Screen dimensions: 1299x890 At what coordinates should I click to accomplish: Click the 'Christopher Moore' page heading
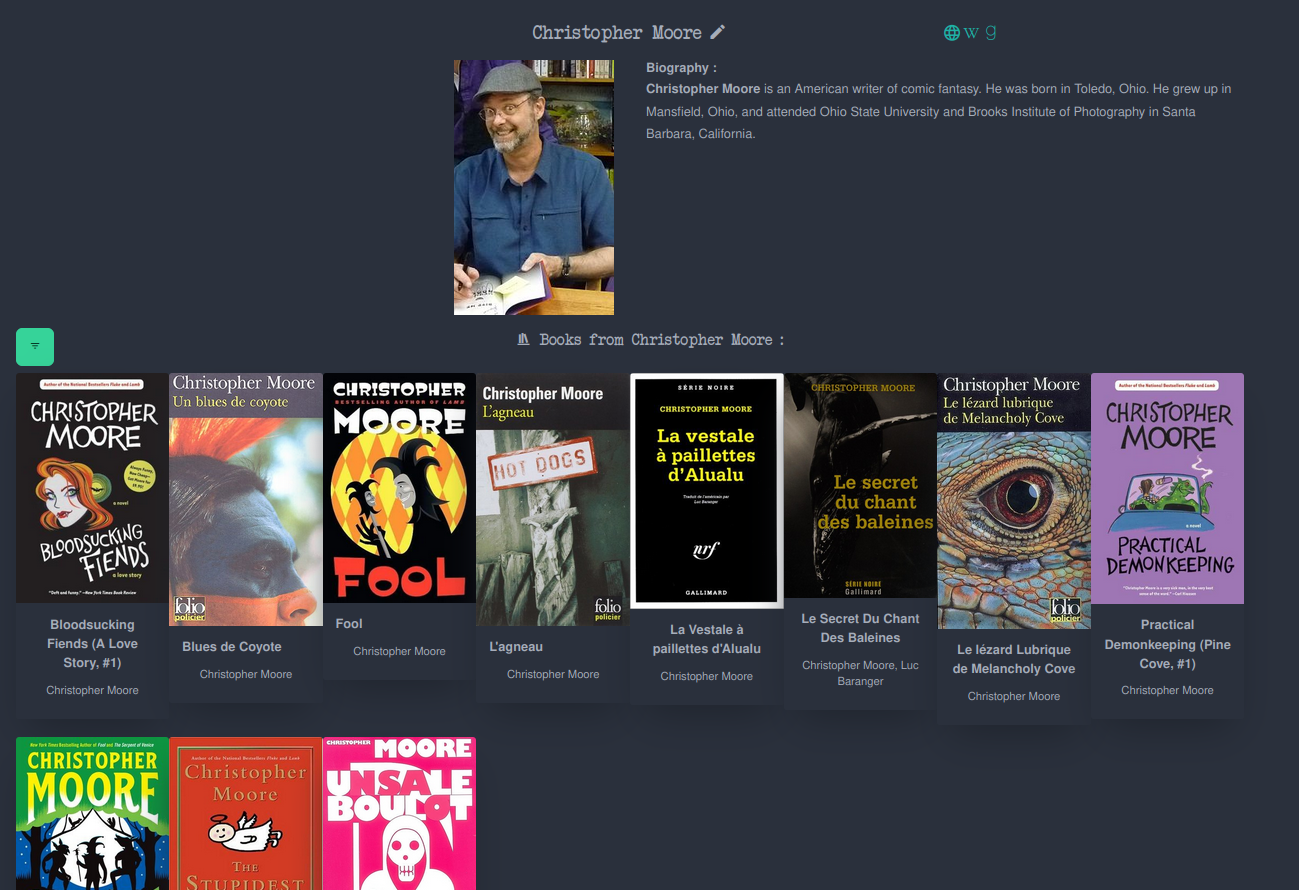[617, 33]
